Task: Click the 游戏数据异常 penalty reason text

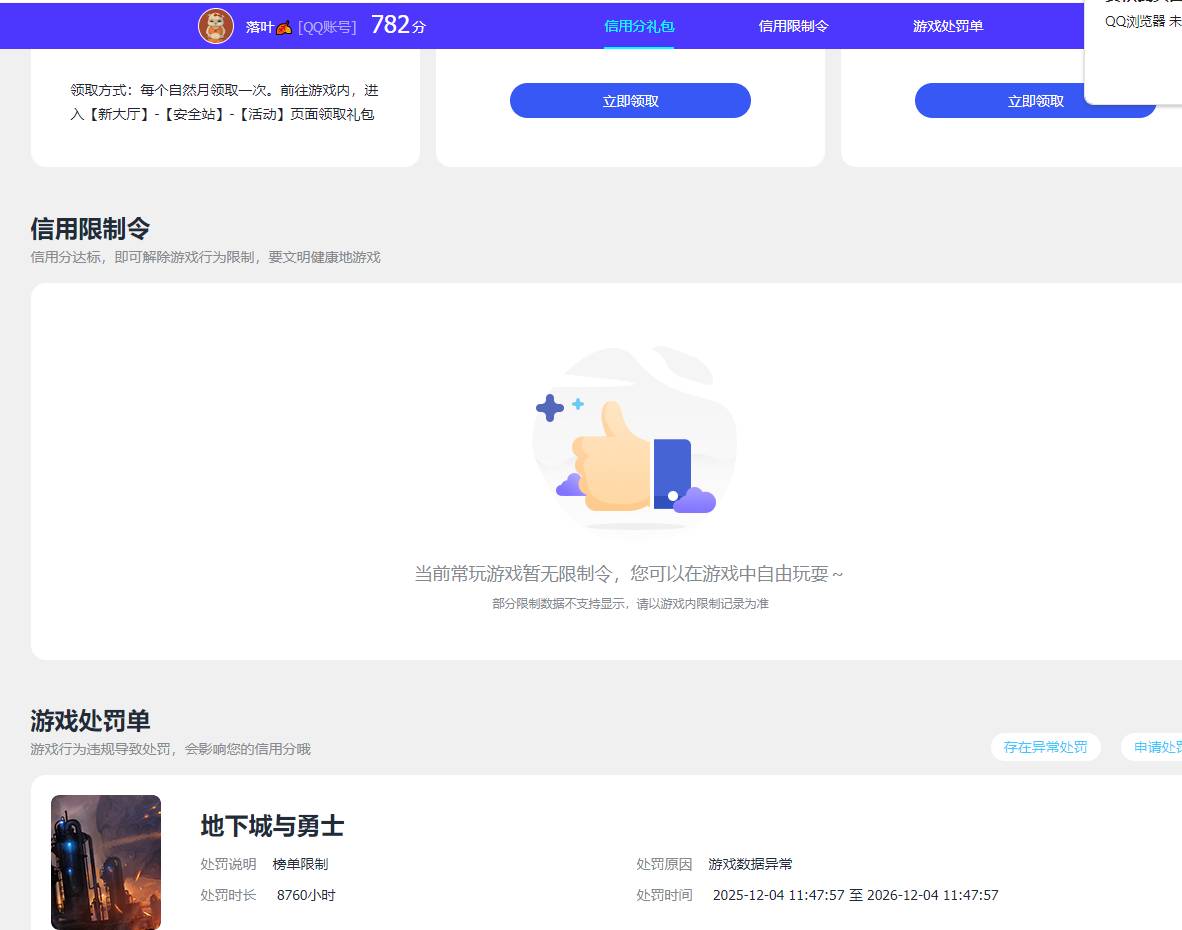Action: point(749,864)
